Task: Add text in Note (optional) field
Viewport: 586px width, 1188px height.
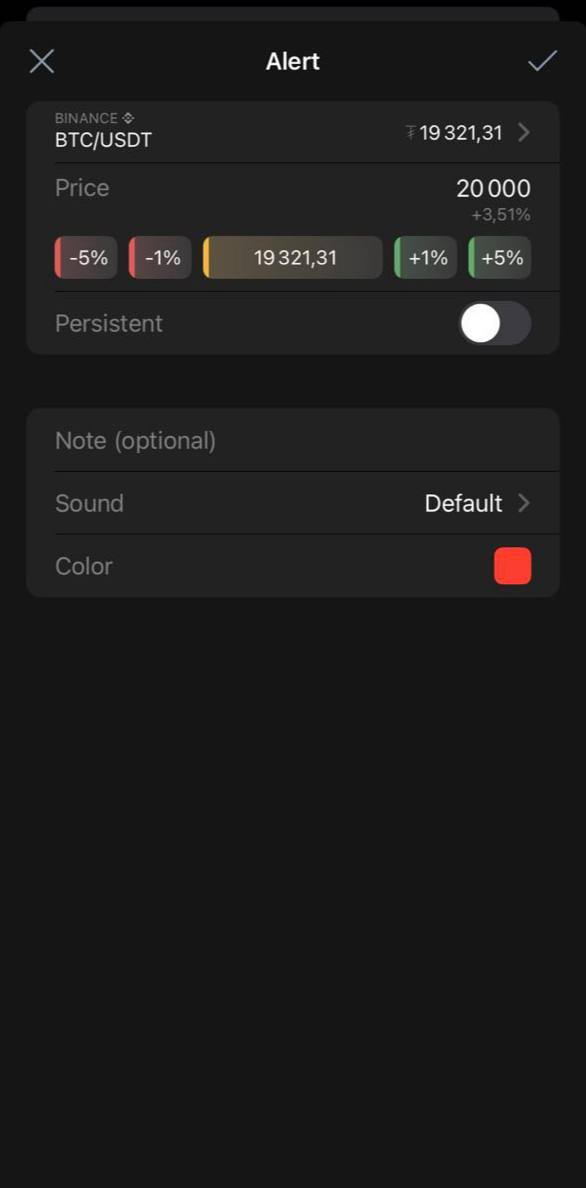Action: click(293, 440)
